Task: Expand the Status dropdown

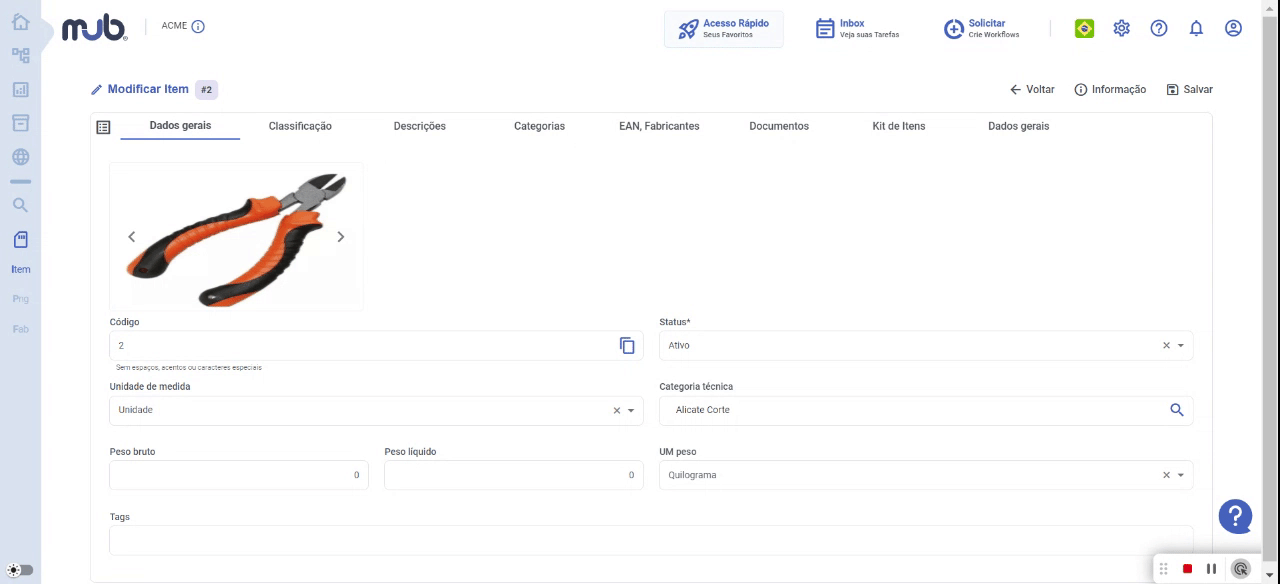Action: point(1181,345)
